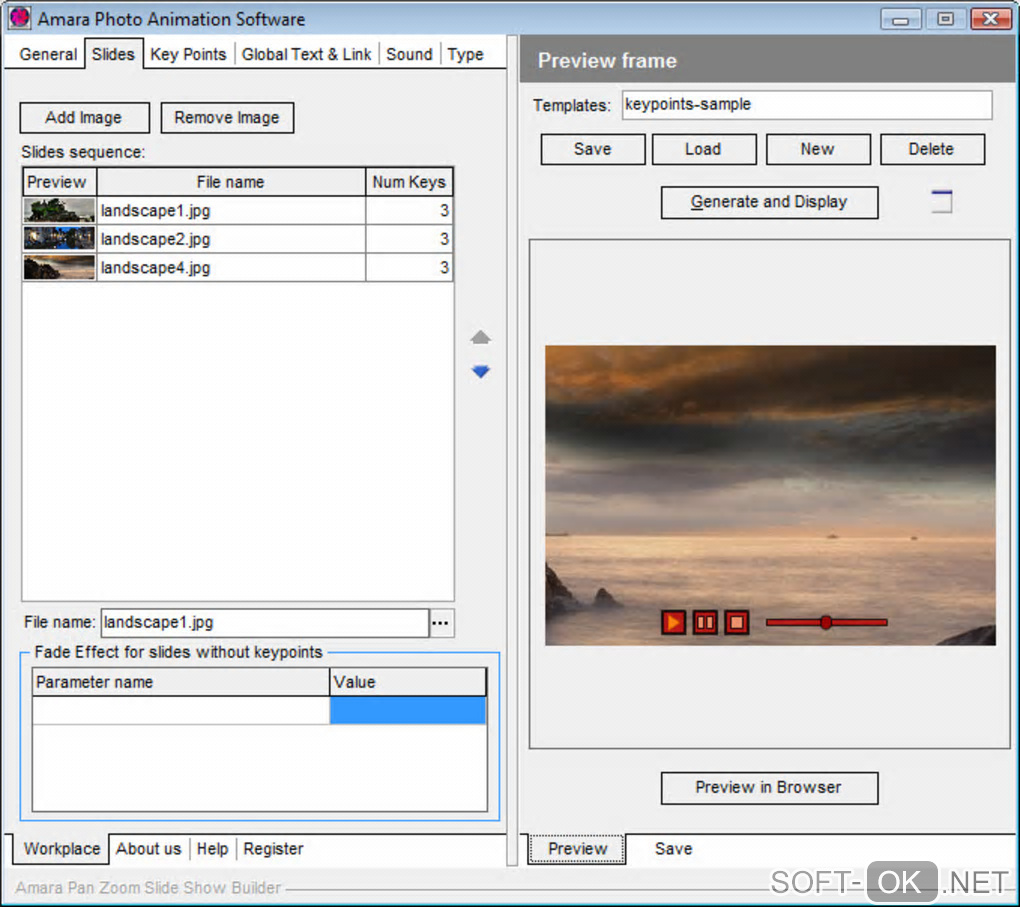Click Preview in Browser button
1020x907 pixels.
770,788
